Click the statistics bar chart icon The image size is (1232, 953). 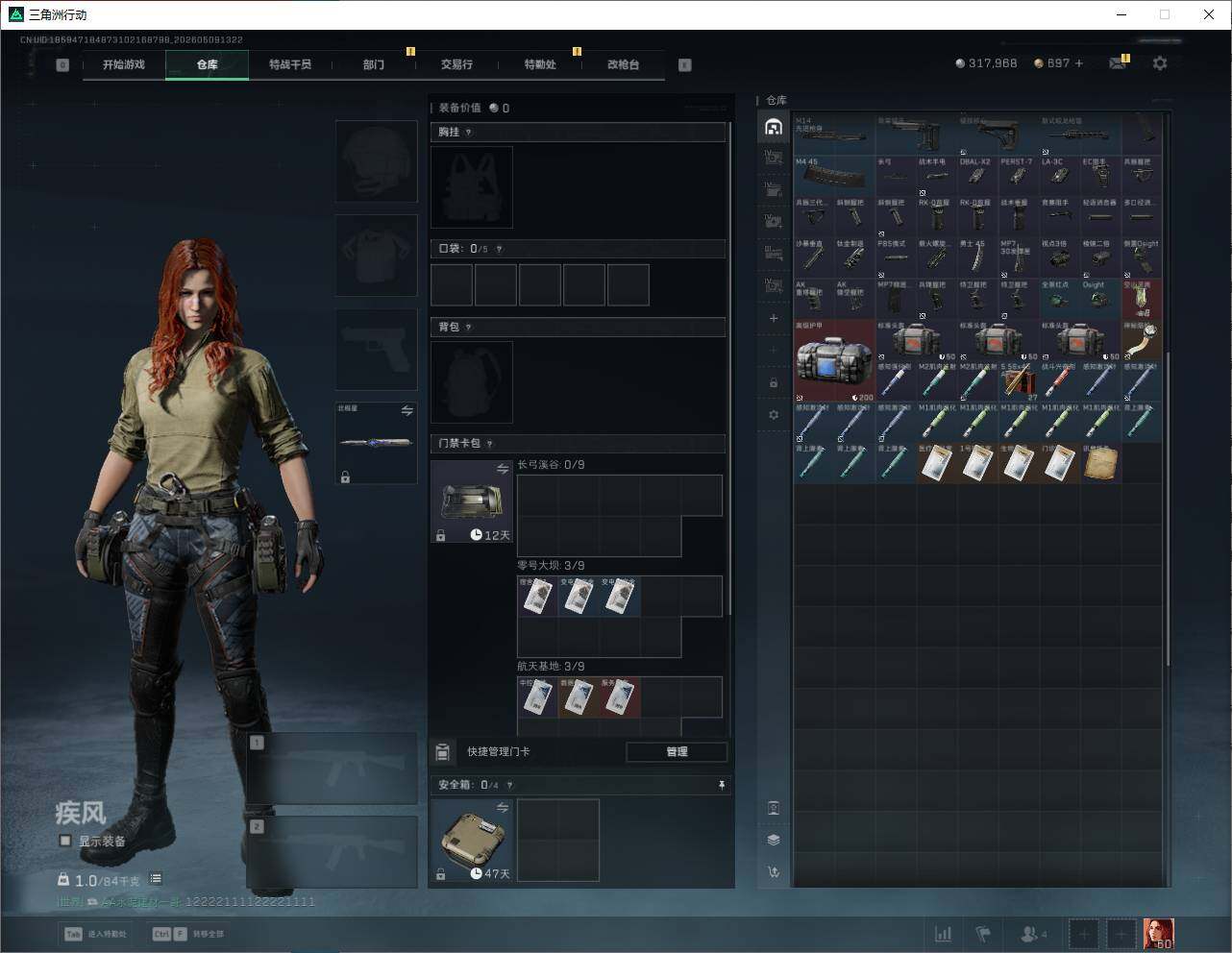coord(944,933)
